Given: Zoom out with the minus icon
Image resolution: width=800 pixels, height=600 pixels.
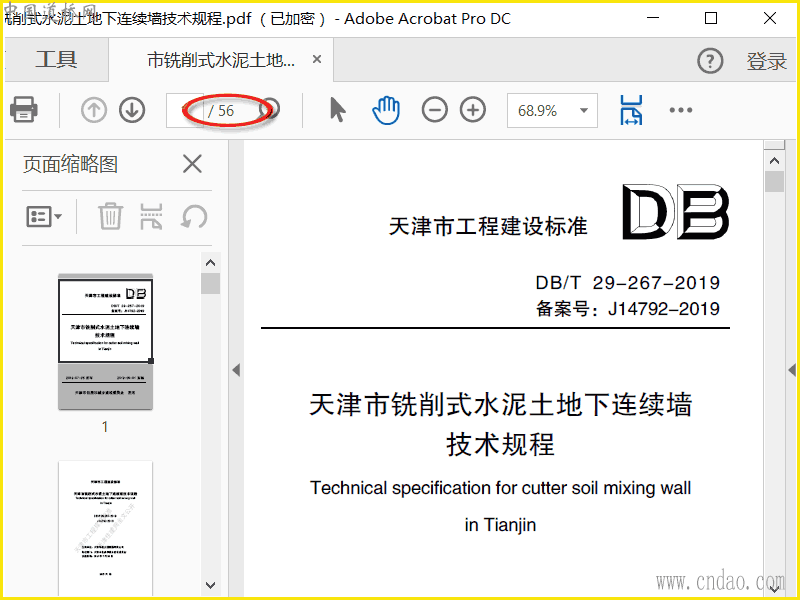Looking at the screenshot, I should click(435, 110).
